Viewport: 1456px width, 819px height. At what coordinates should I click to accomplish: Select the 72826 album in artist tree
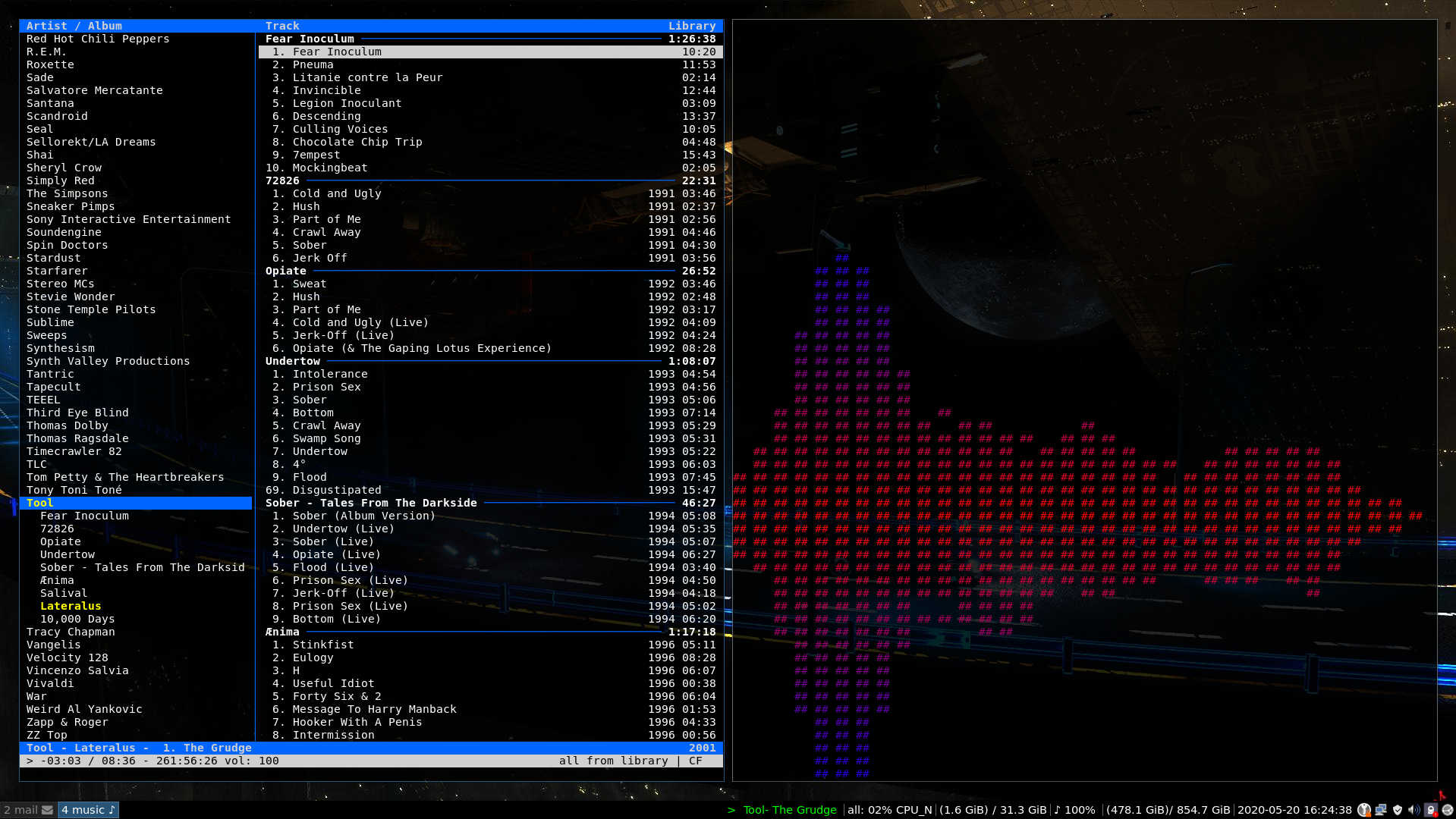click(57, 529)
